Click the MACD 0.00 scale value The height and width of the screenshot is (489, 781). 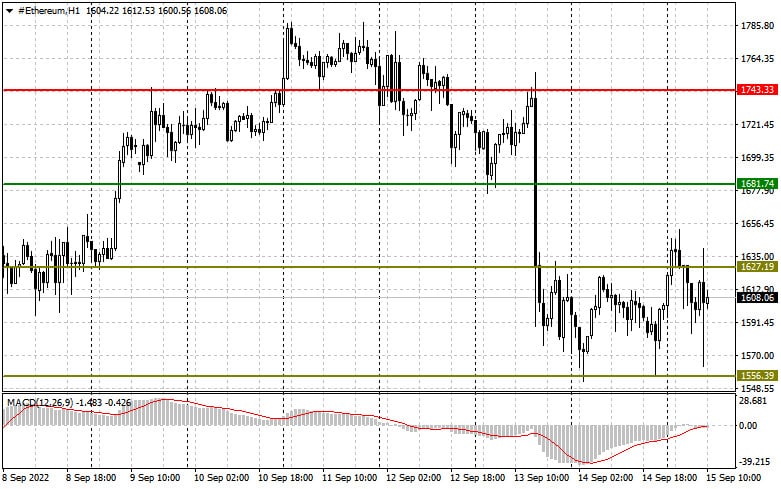[748, 426]
